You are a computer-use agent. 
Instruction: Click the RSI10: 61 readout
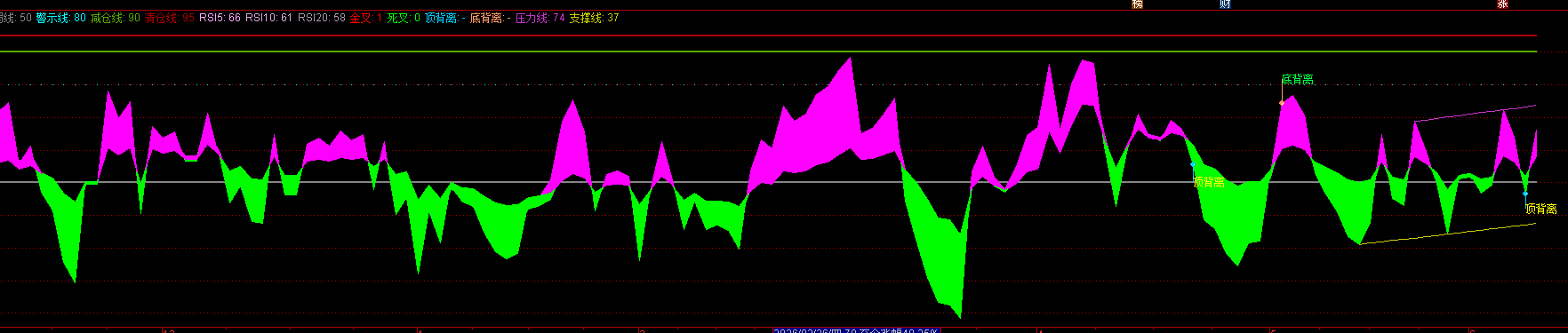269,18
